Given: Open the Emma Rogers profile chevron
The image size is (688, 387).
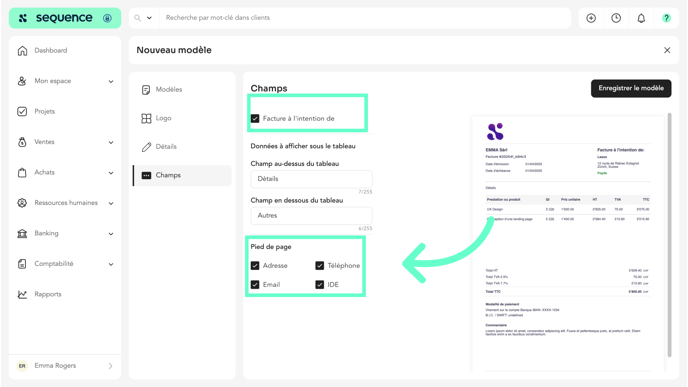Looking at the screenshot, I should pyautogui.click(x=110, y=366).
